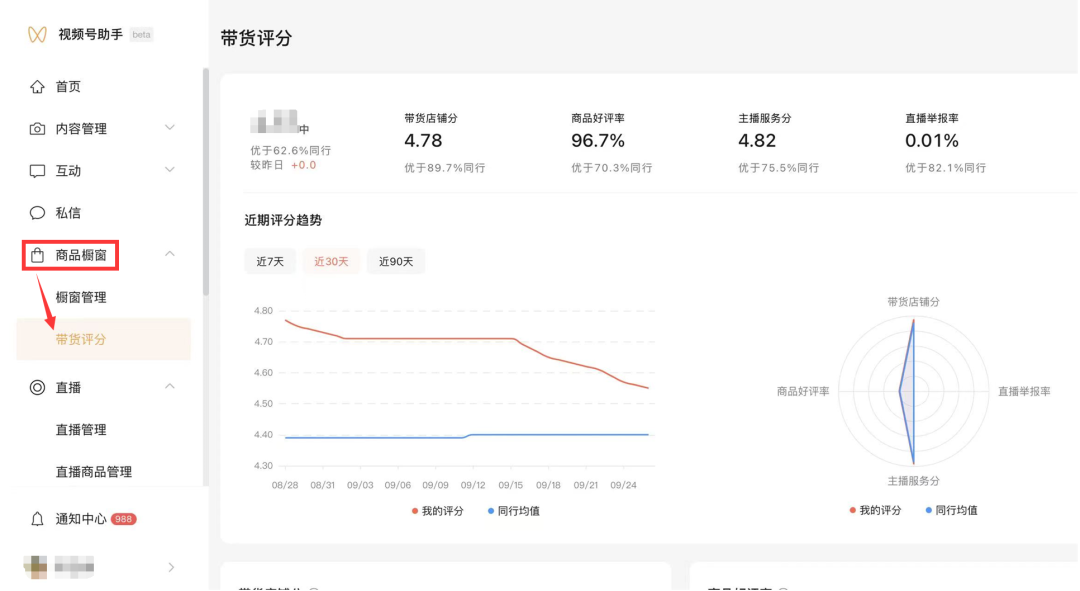Screen dimensions: 1080x591
Task: Expand the 内容管理 dropdown arrow
Action: point(172,128)
